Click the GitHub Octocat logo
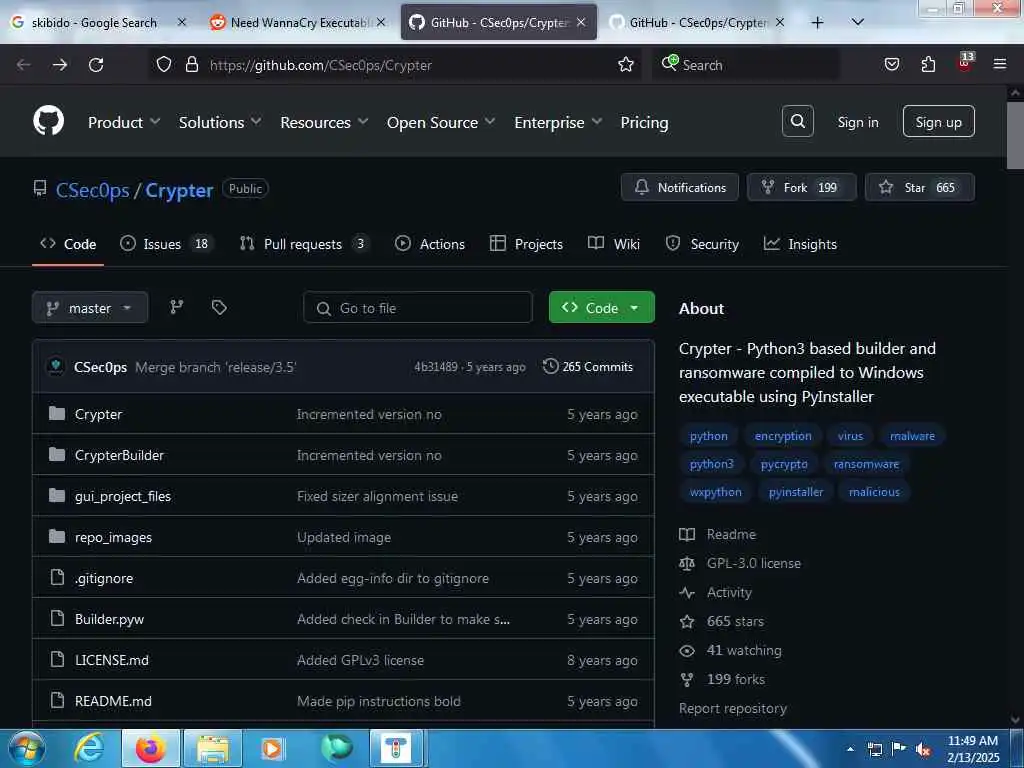The image size is (1024, 768). click(x=48, y=121)
